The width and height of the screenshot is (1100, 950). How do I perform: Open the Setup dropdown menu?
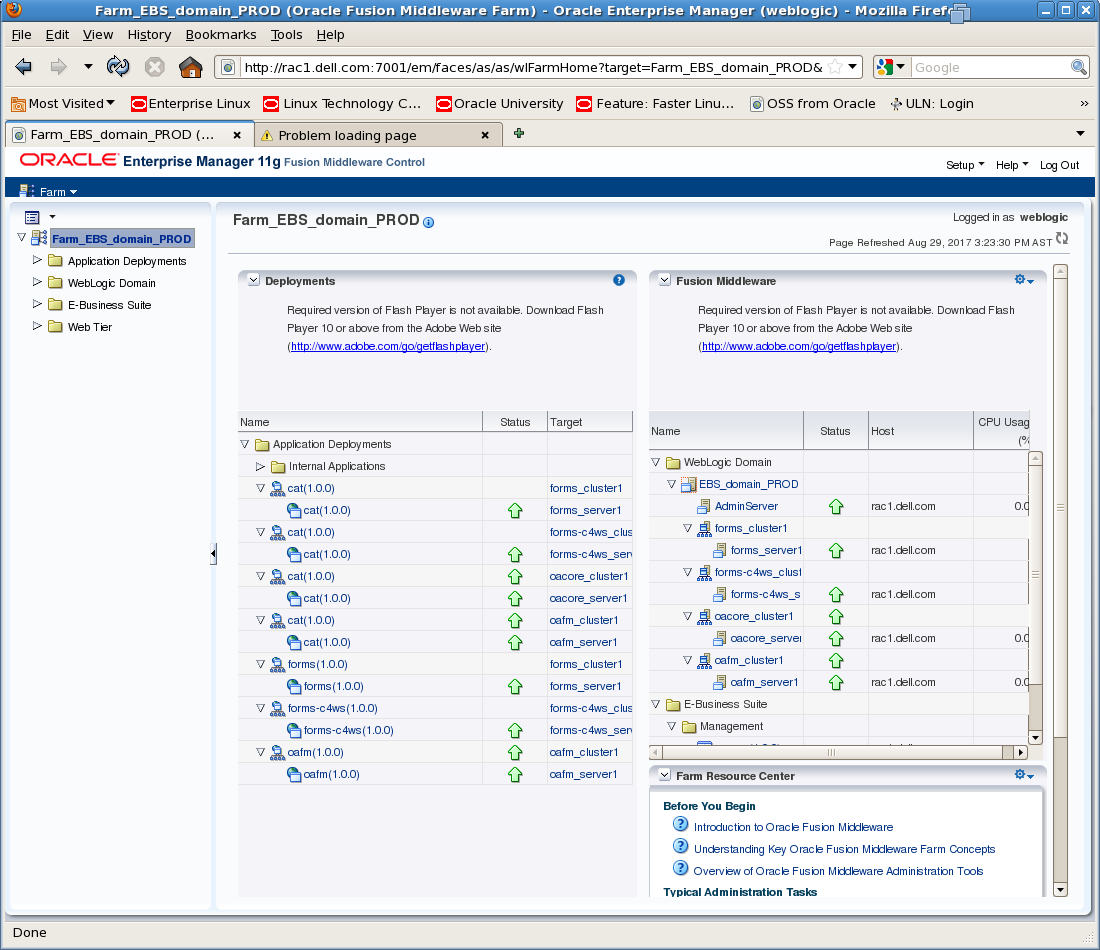point(965,165)
